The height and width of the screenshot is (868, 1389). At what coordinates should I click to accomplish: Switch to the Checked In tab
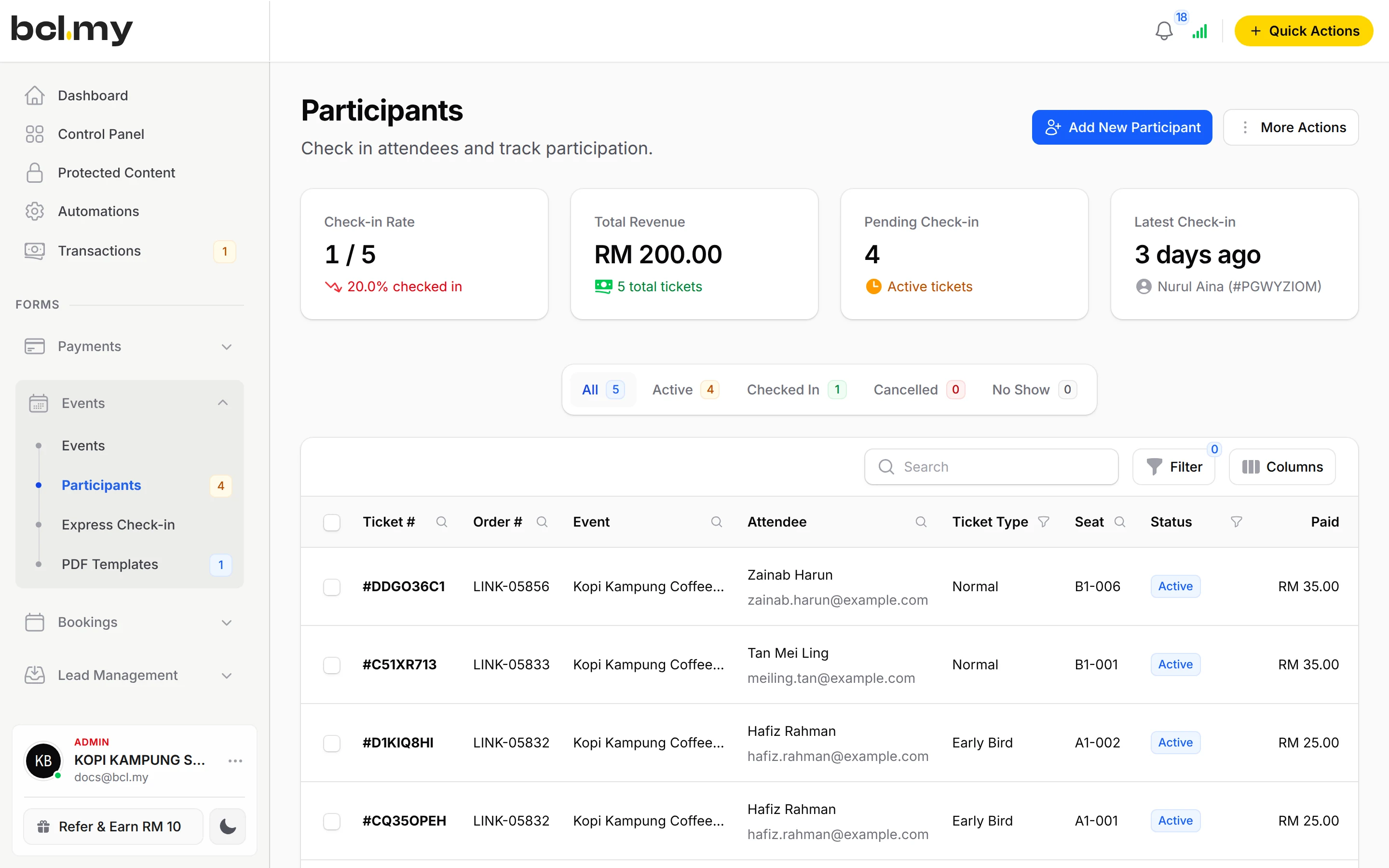(796, 390)
